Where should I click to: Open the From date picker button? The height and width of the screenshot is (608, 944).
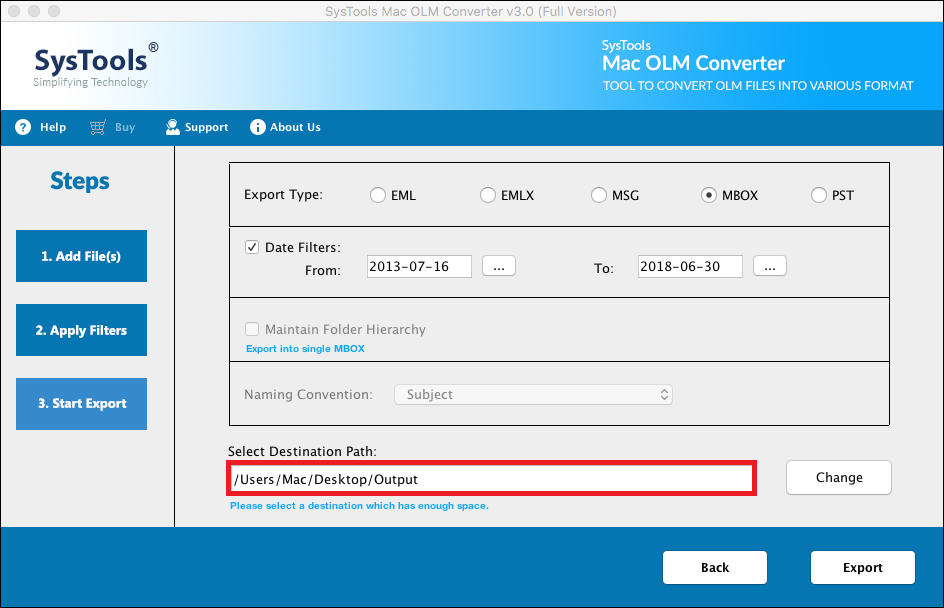coord(498,266)
